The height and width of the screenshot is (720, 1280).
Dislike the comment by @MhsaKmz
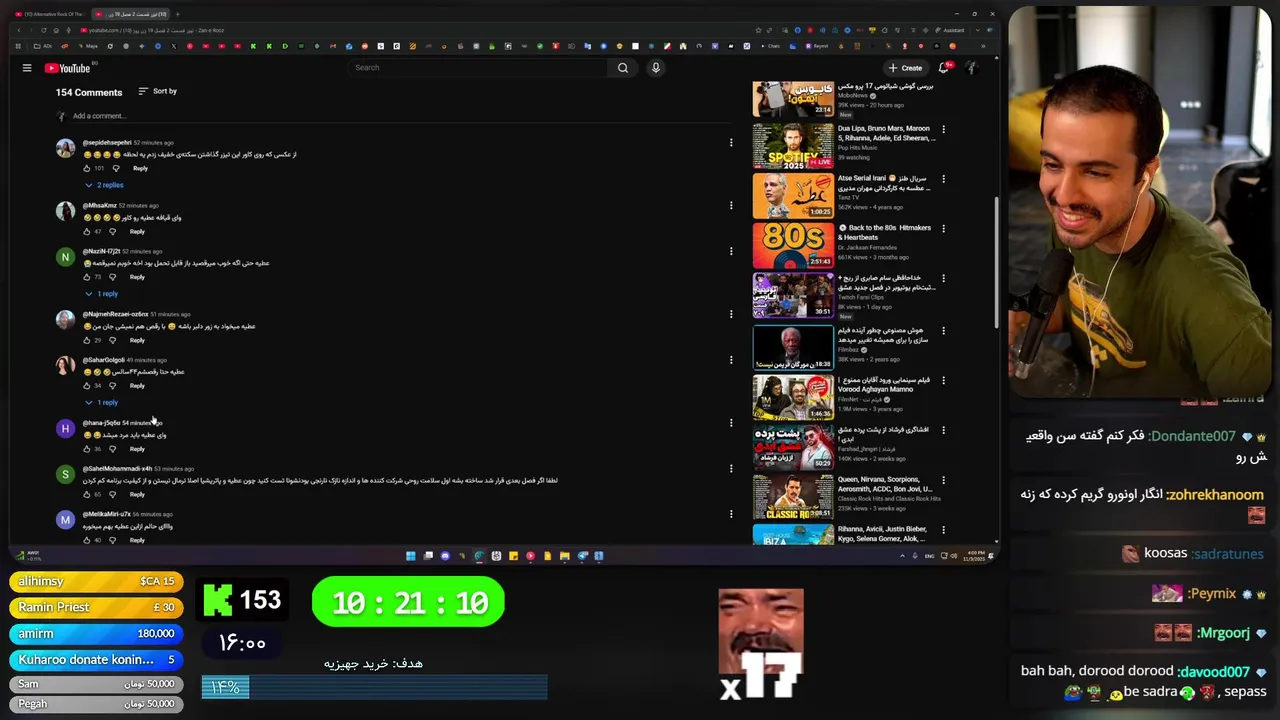click(x=112, y=231)
